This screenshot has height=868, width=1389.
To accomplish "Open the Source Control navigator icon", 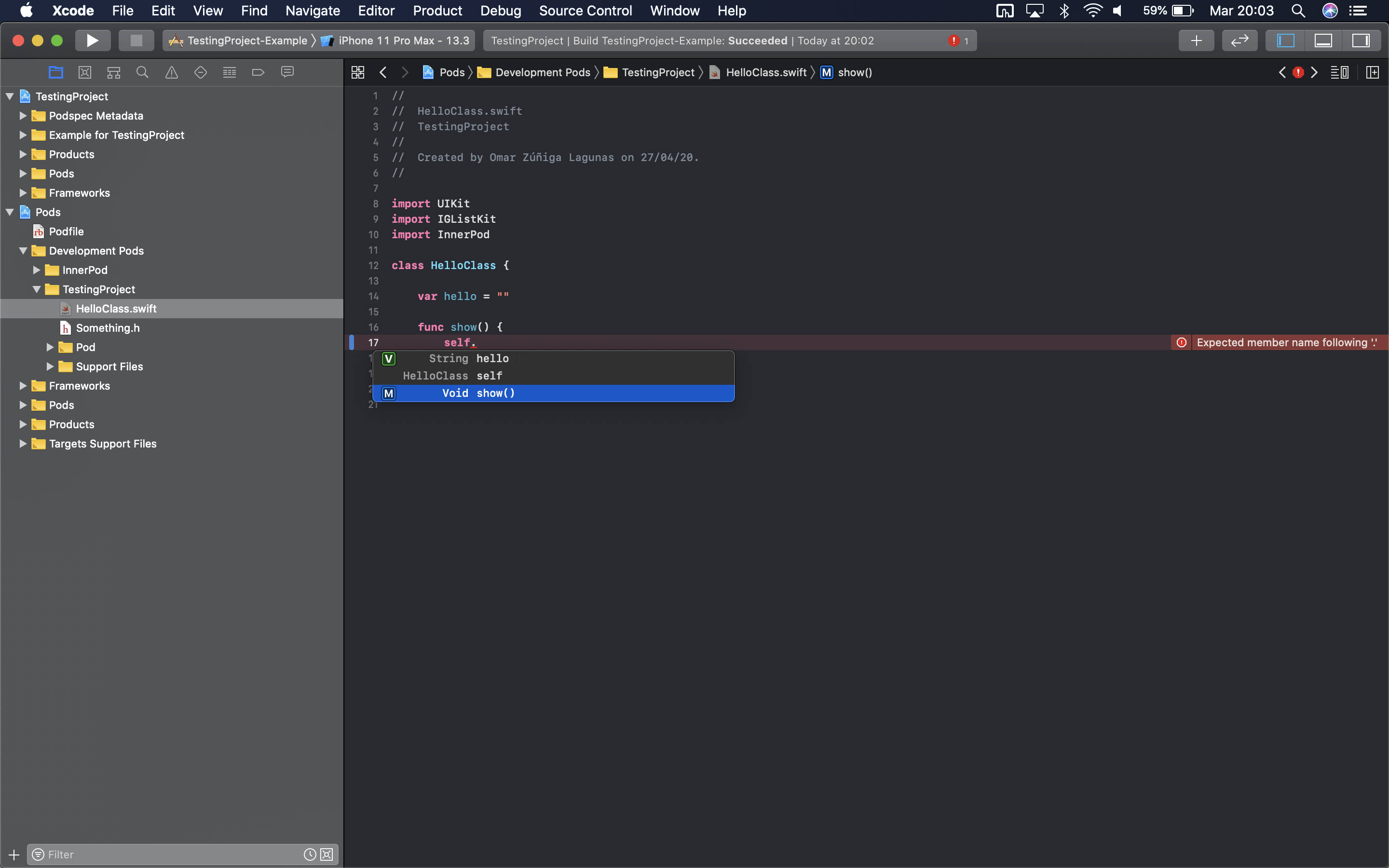I will pyautogui.click(x=84, y=72).
